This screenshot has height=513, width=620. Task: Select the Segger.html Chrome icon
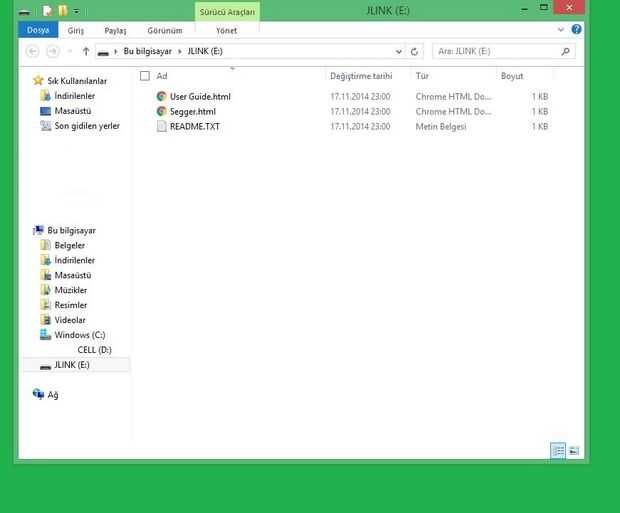pos(161,112)
